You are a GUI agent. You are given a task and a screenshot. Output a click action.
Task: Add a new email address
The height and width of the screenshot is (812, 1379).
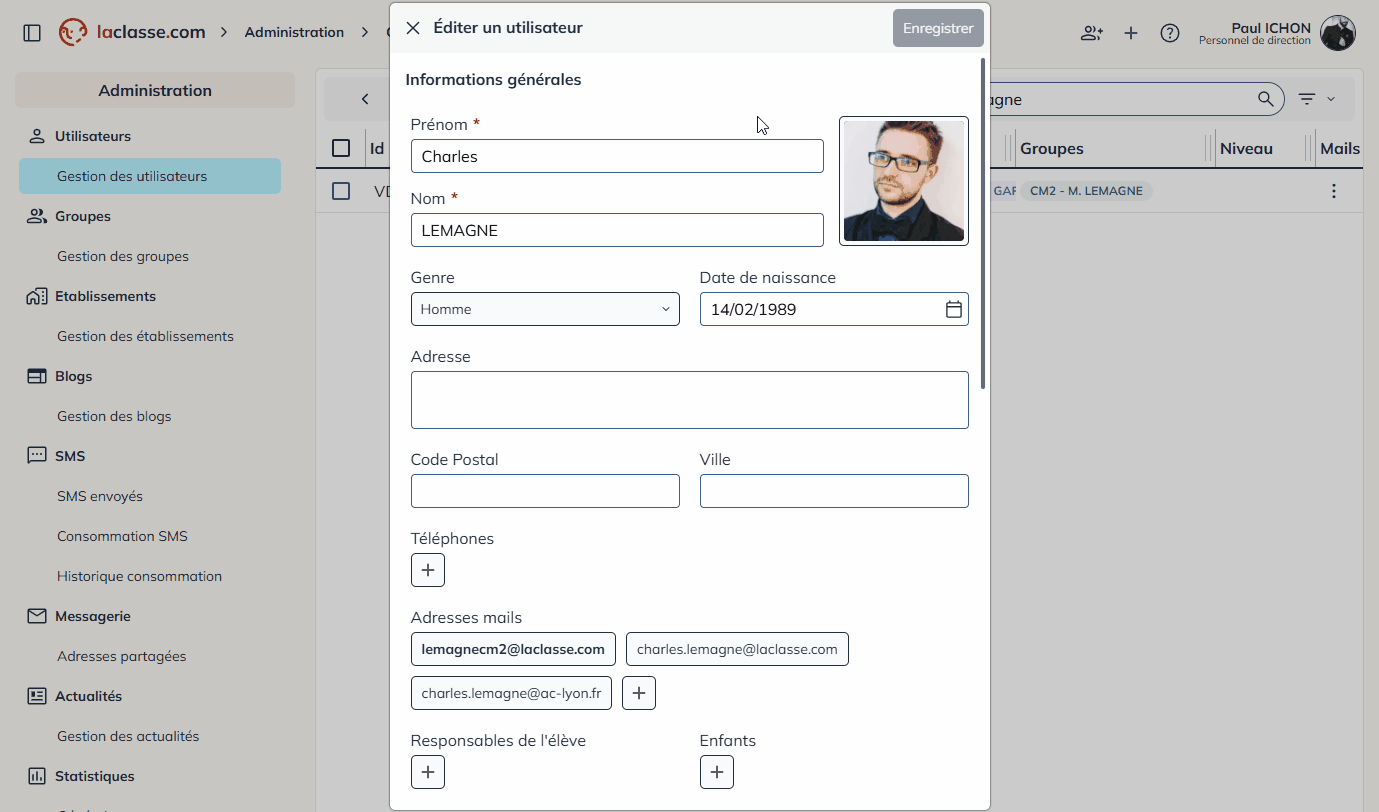coord(639,693)
